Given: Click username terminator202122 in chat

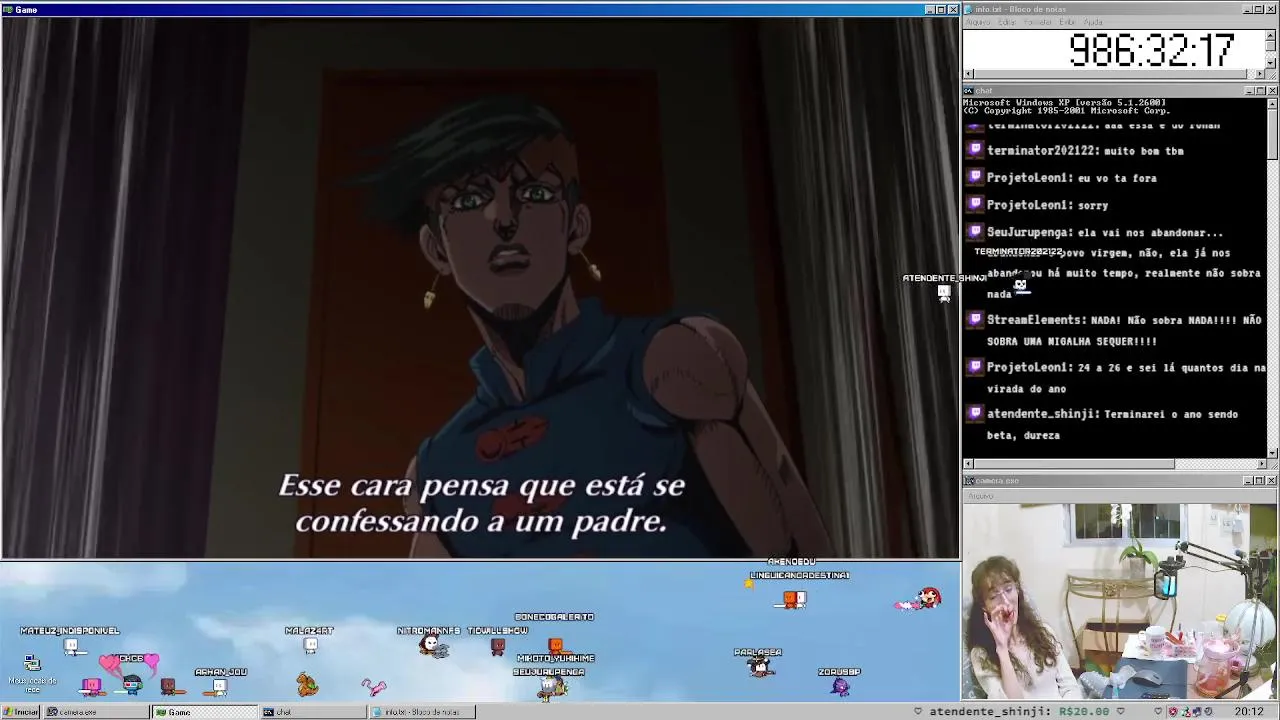Looking at the screenshot, I should click(1041, 150).
